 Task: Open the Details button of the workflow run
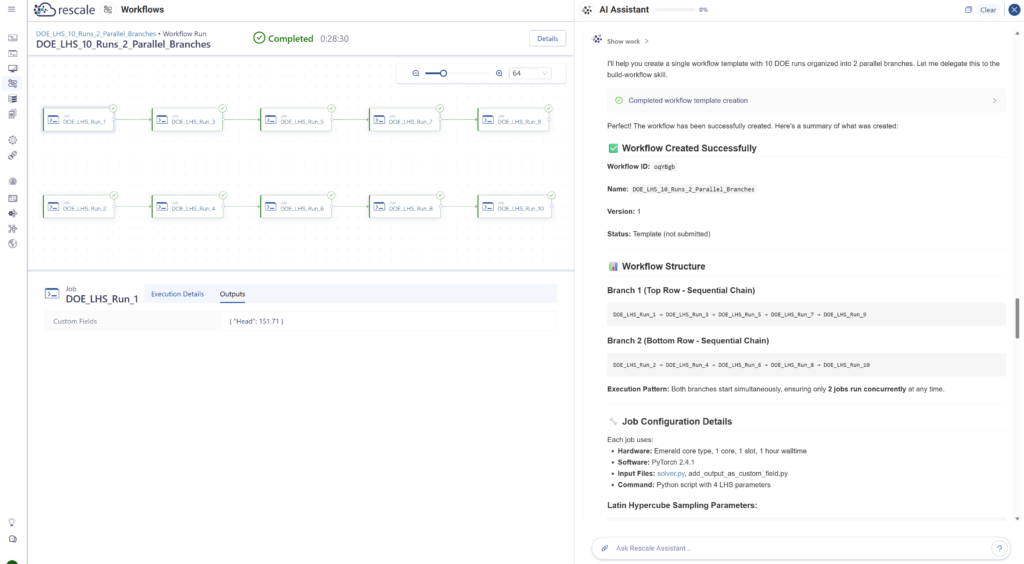coord(547,39)
